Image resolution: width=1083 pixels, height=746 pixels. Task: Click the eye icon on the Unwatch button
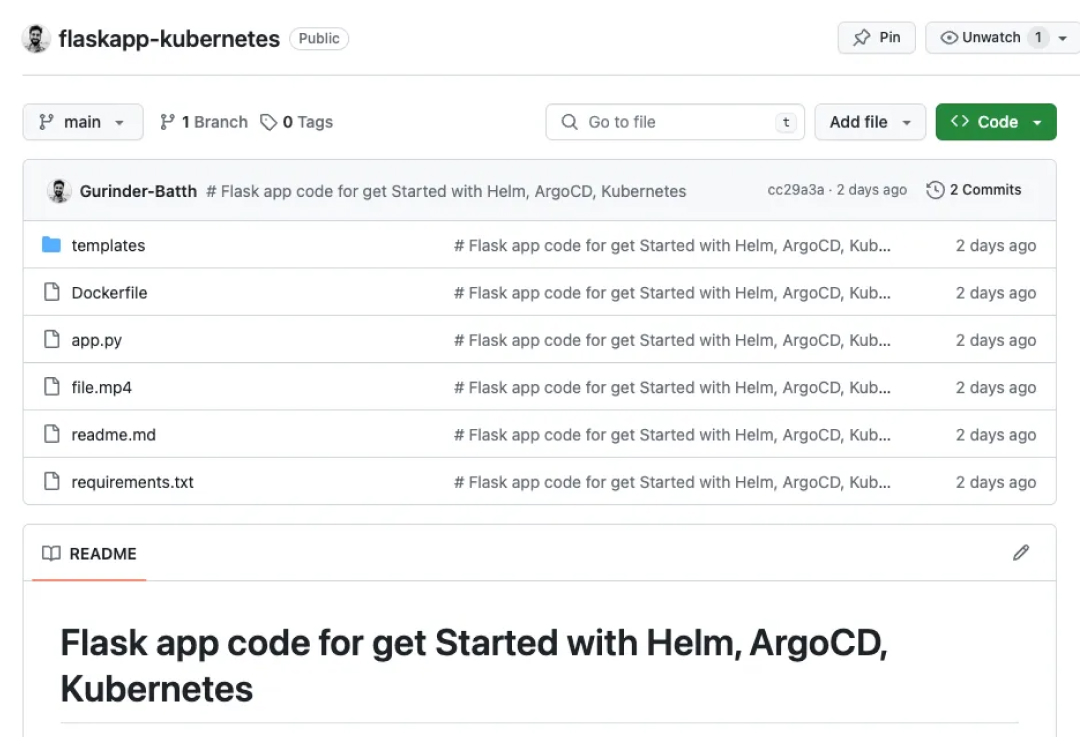[x=948, y=37]
